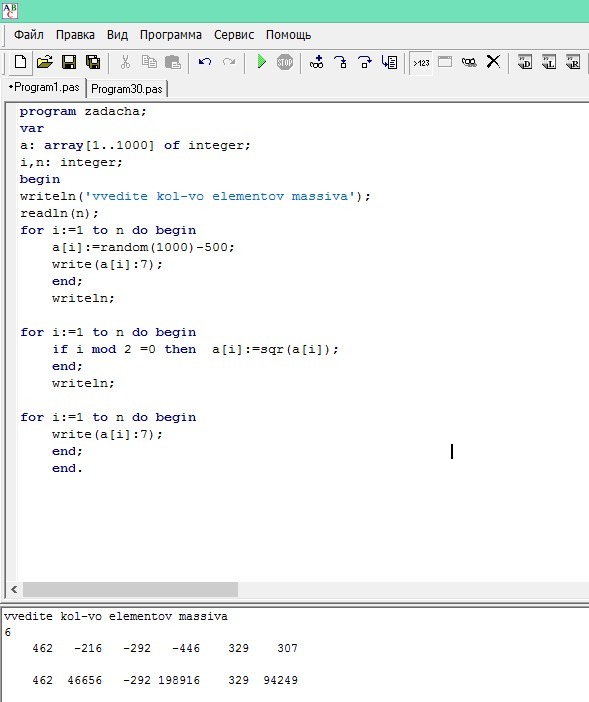The height and width of the screenshot is (702, 589).
Task: Click the black X toolbar icon
Action: point(493,62)
